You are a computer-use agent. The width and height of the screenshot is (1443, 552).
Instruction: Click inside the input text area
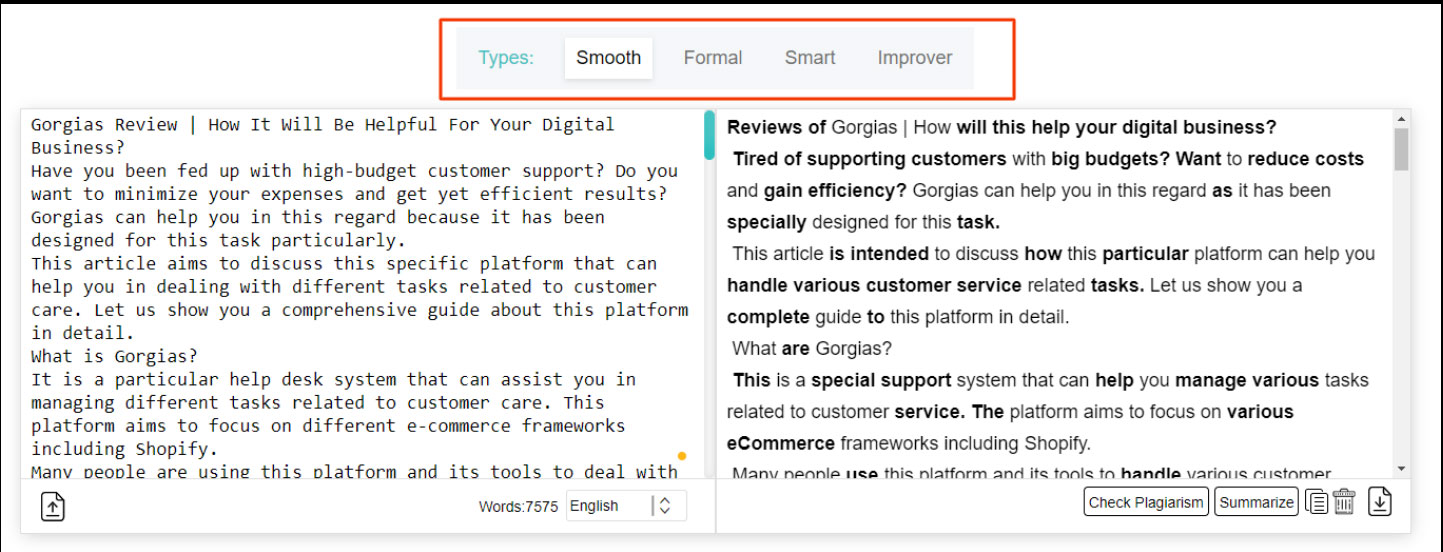coord(360,300)
